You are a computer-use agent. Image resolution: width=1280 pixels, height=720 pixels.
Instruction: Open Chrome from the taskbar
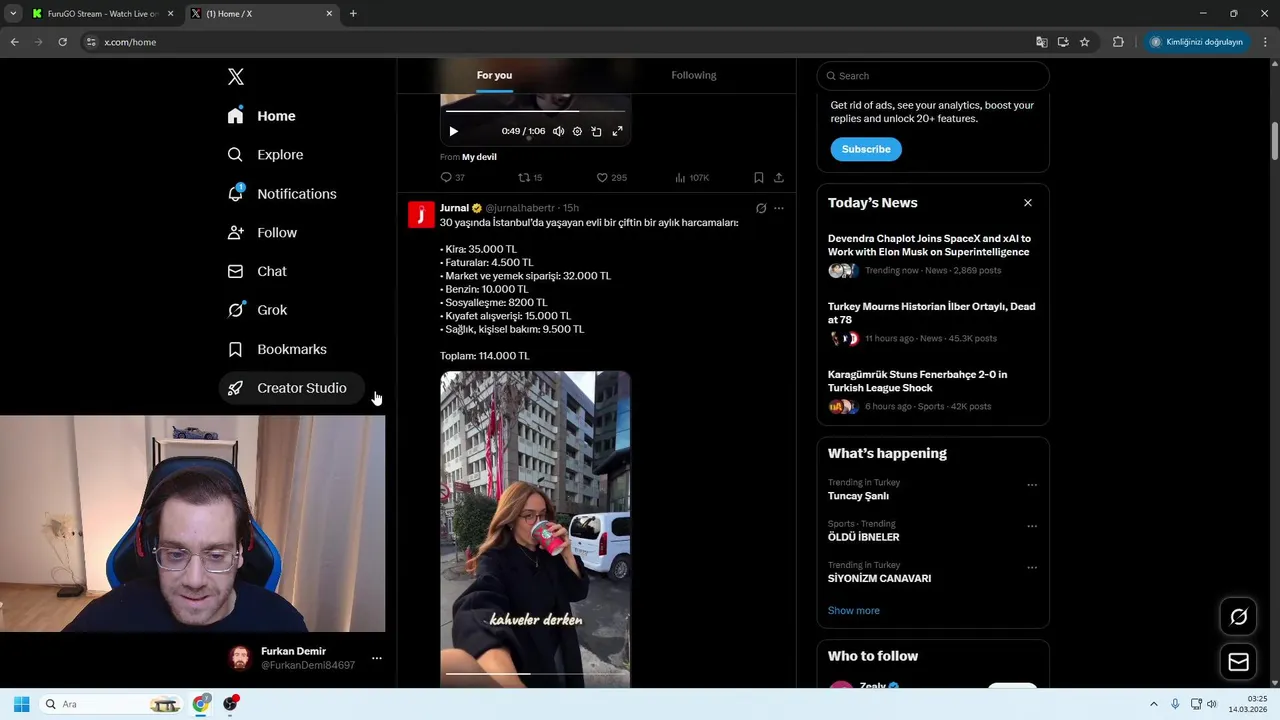(201, 704)
